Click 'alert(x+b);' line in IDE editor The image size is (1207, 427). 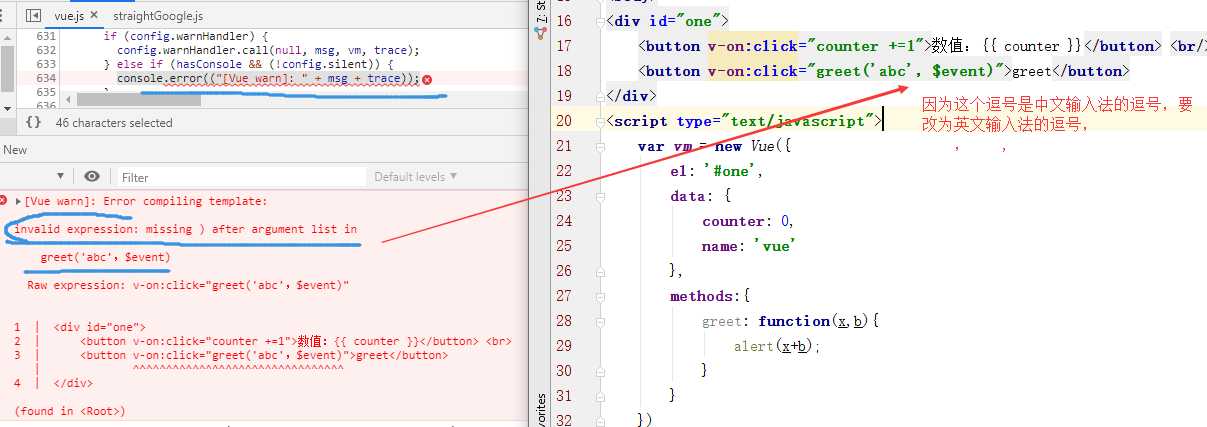pos(777,346)
